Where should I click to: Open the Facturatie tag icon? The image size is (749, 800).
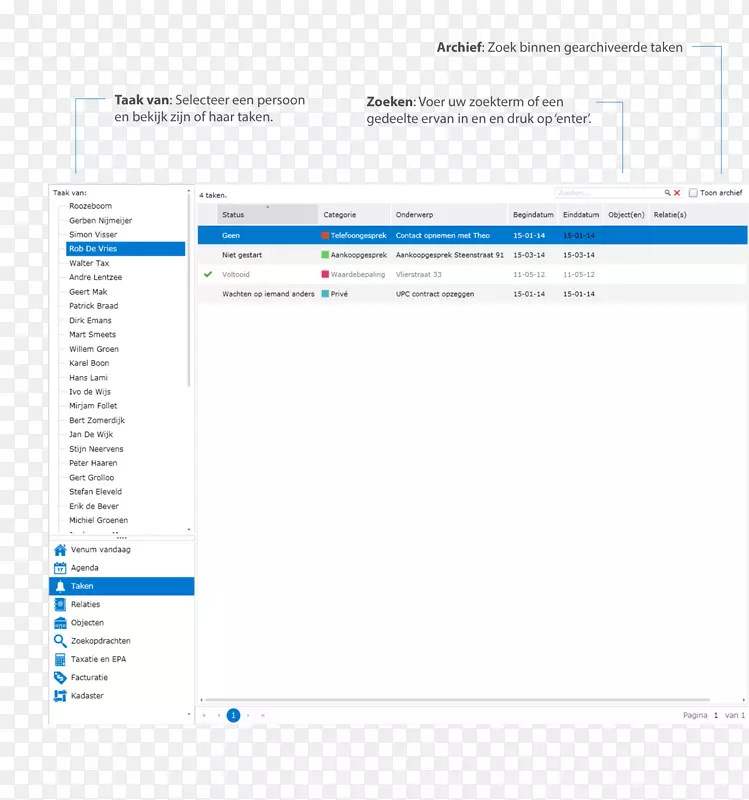[60, 678]
